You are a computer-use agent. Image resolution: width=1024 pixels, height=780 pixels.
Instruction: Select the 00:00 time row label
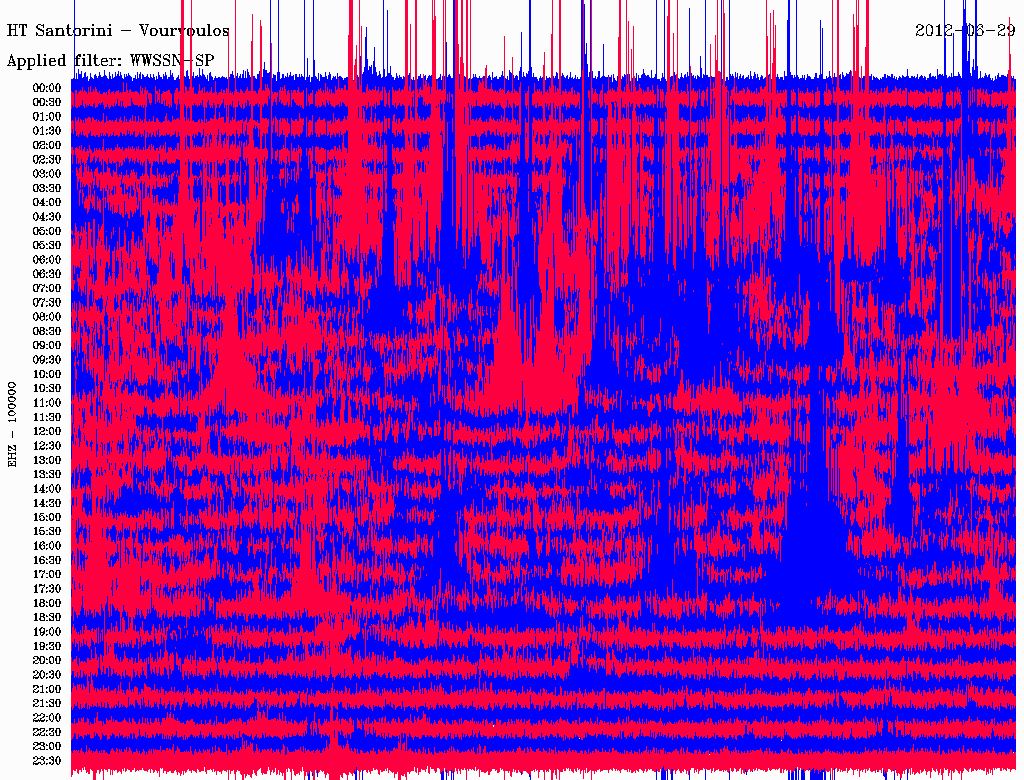[x=47, y=88]
